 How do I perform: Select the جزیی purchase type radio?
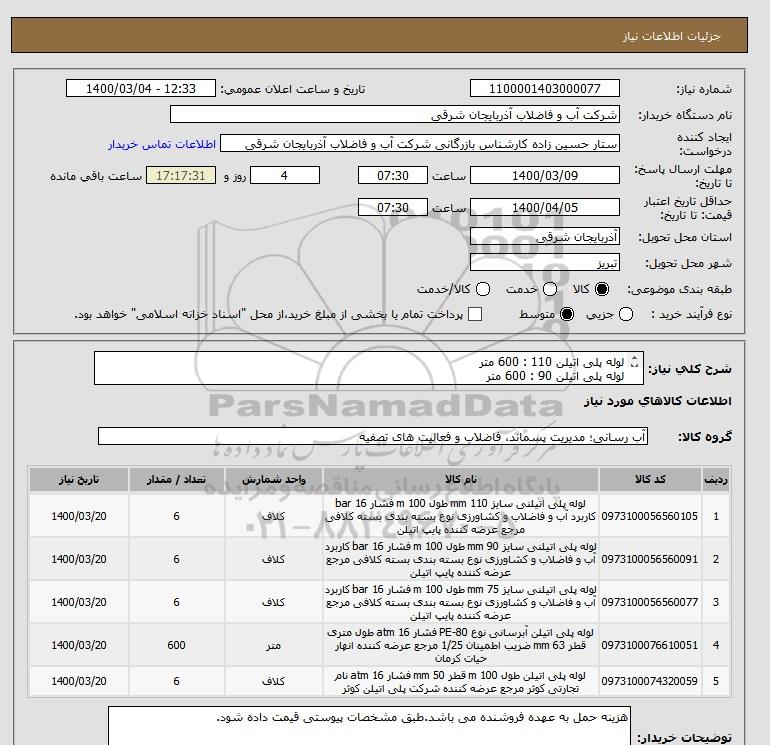(x=626, y=314)
